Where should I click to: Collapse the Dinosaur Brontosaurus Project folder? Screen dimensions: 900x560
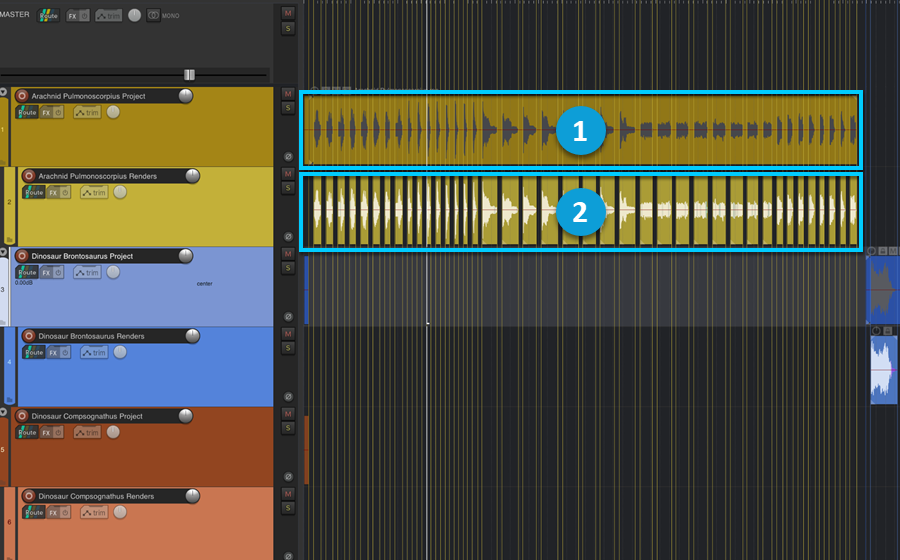click(3, 252)
